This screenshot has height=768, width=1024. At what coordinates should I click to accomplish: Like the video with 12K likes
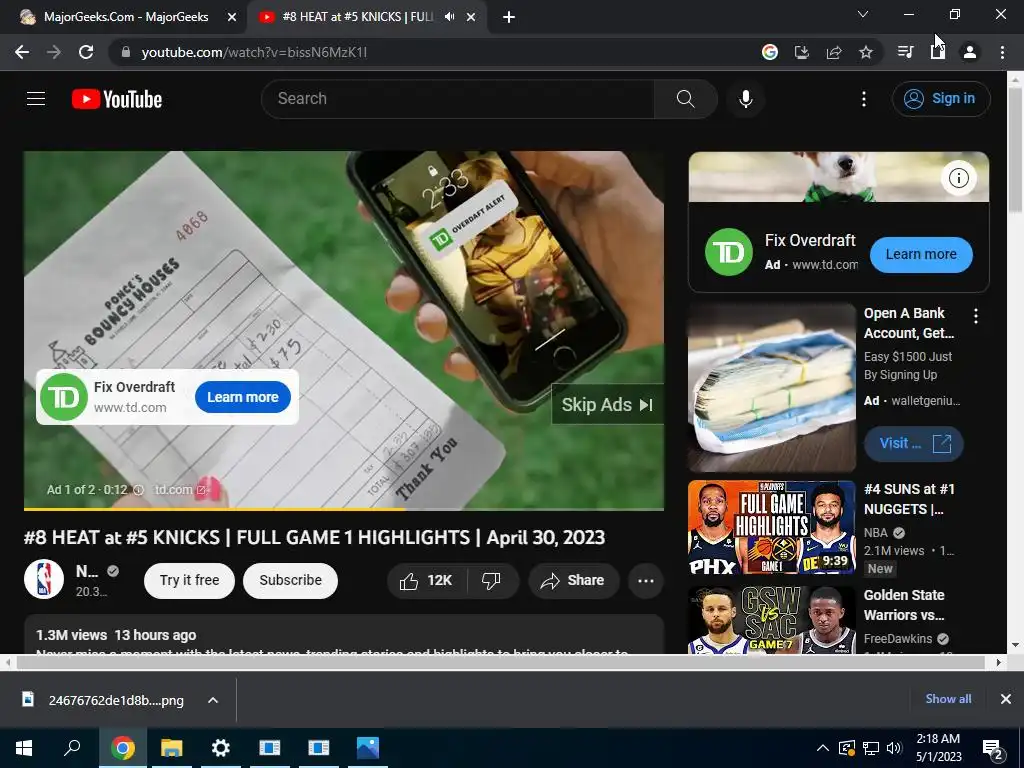coord(427,581)
